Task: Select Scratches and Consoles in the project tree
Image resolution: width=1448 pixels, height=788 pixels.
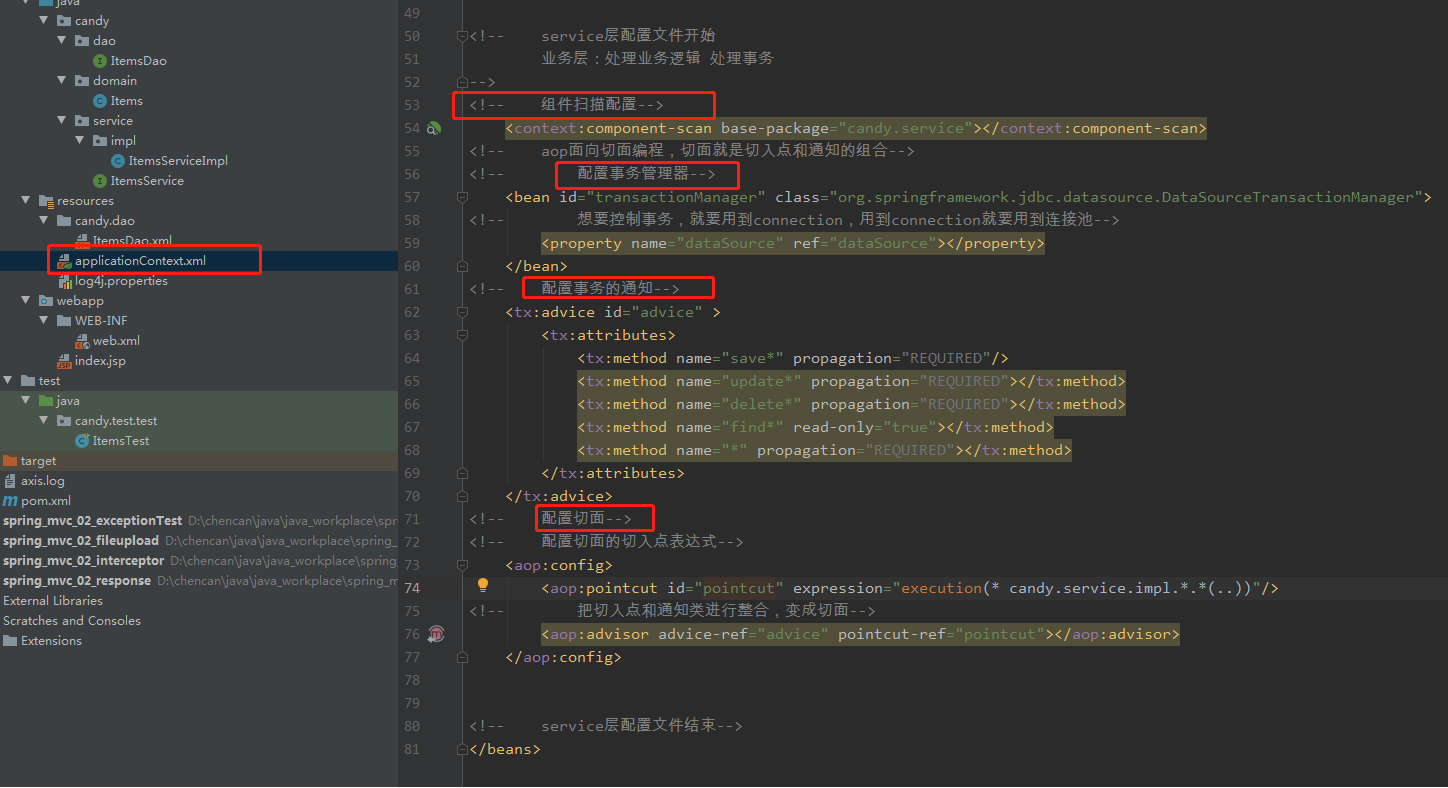Action: pyautogui.click(x=72, y=621)
